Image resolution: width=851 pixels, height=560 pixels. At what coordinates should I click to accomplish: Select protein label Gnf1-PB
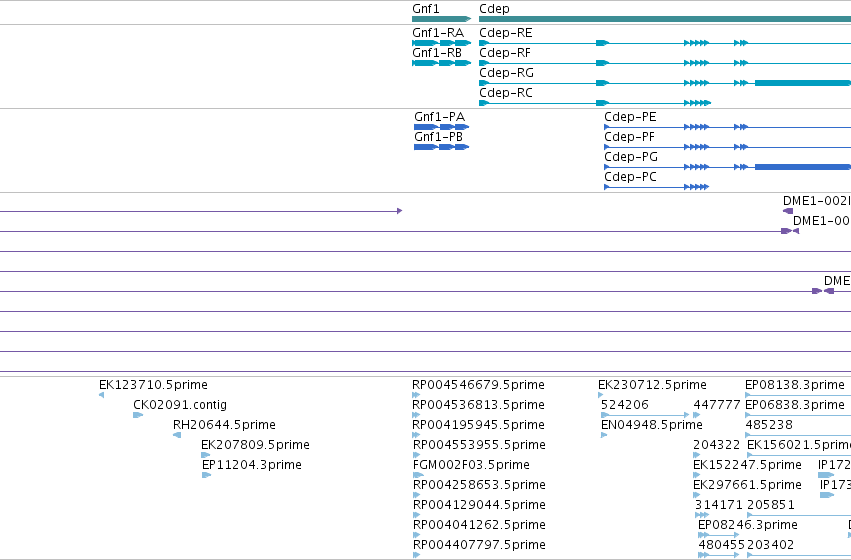coord(439,137)
